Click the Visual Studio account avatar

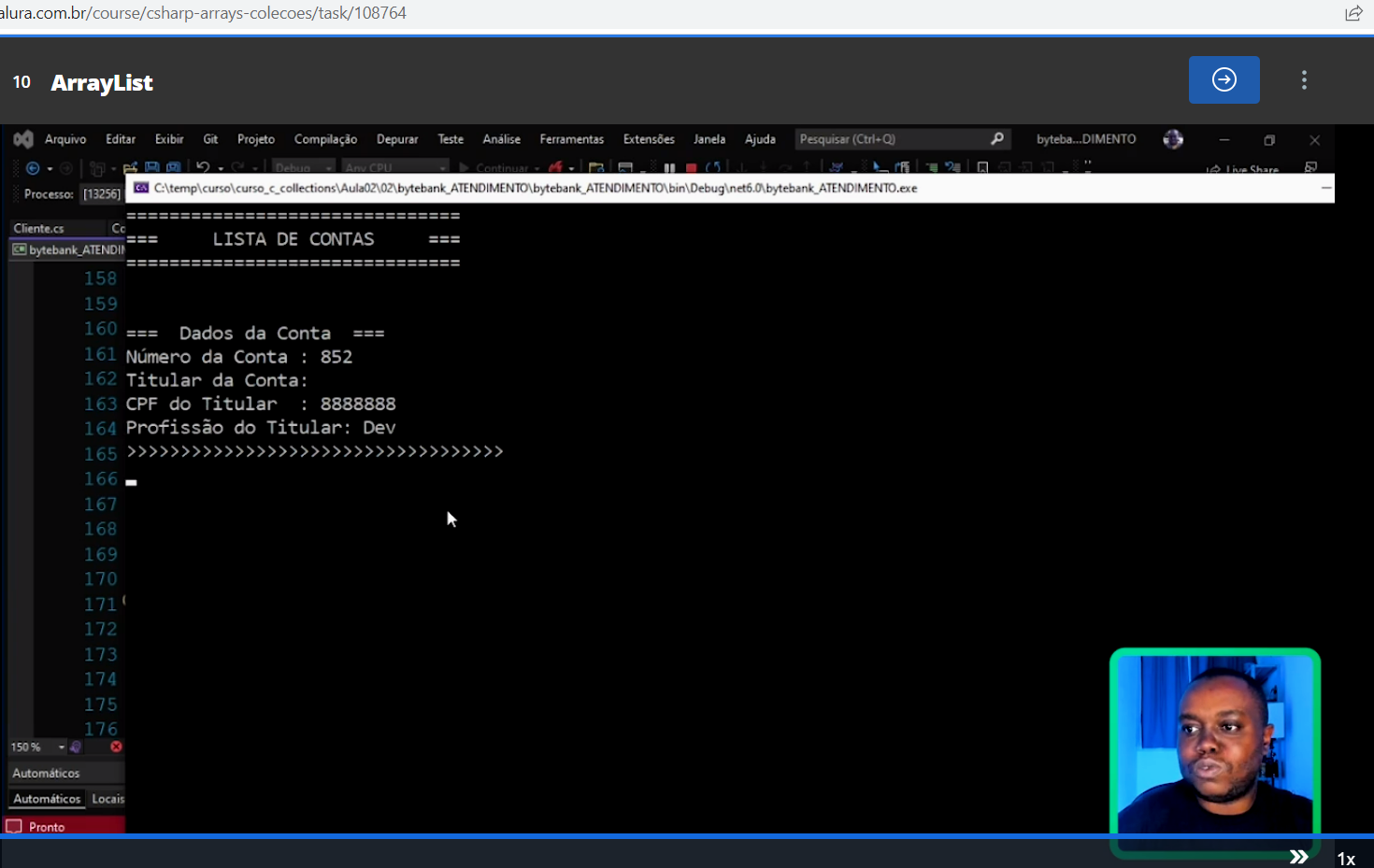(1173, 139)
